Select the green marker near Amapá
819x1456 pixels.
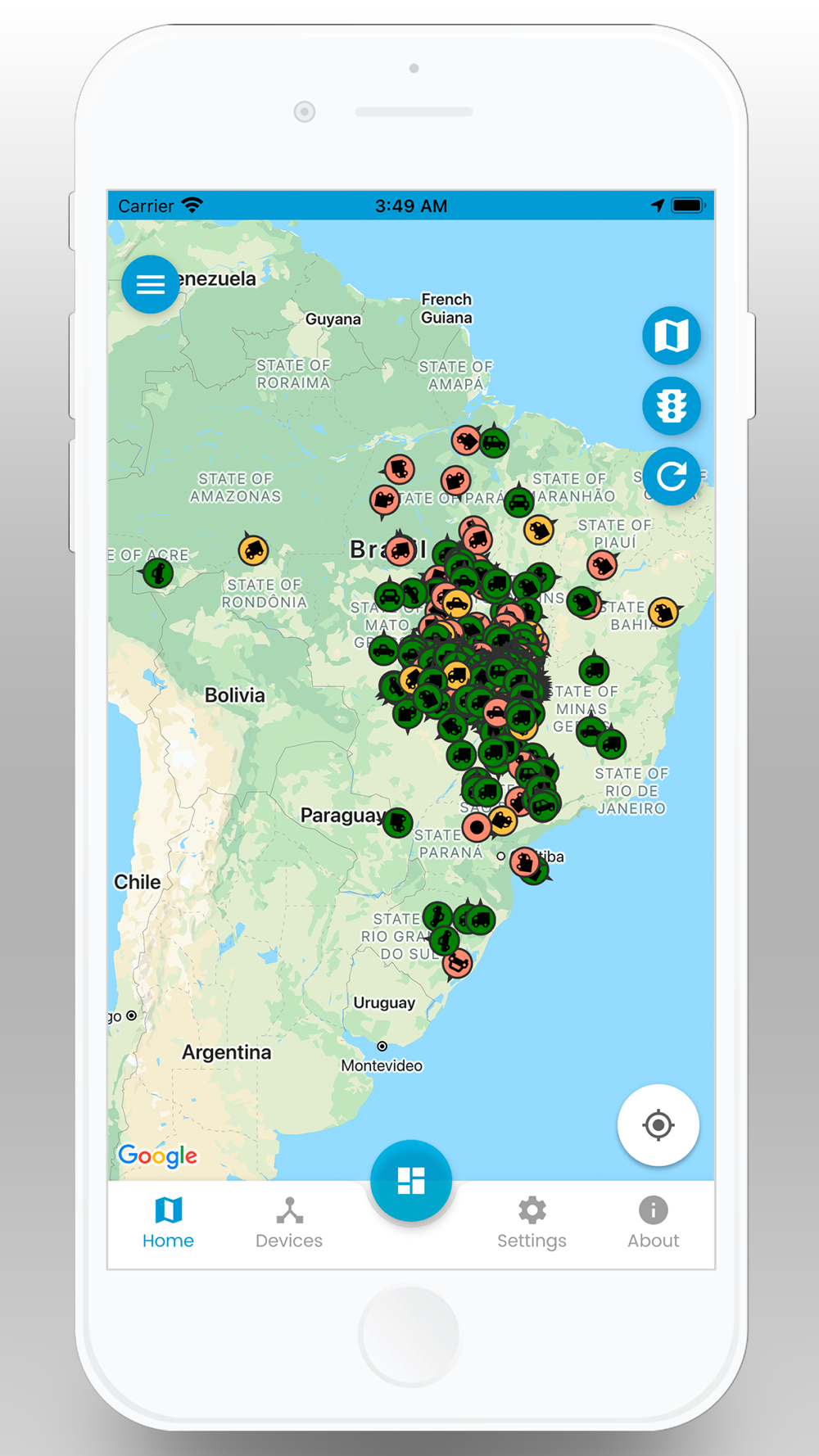point(494,442)
